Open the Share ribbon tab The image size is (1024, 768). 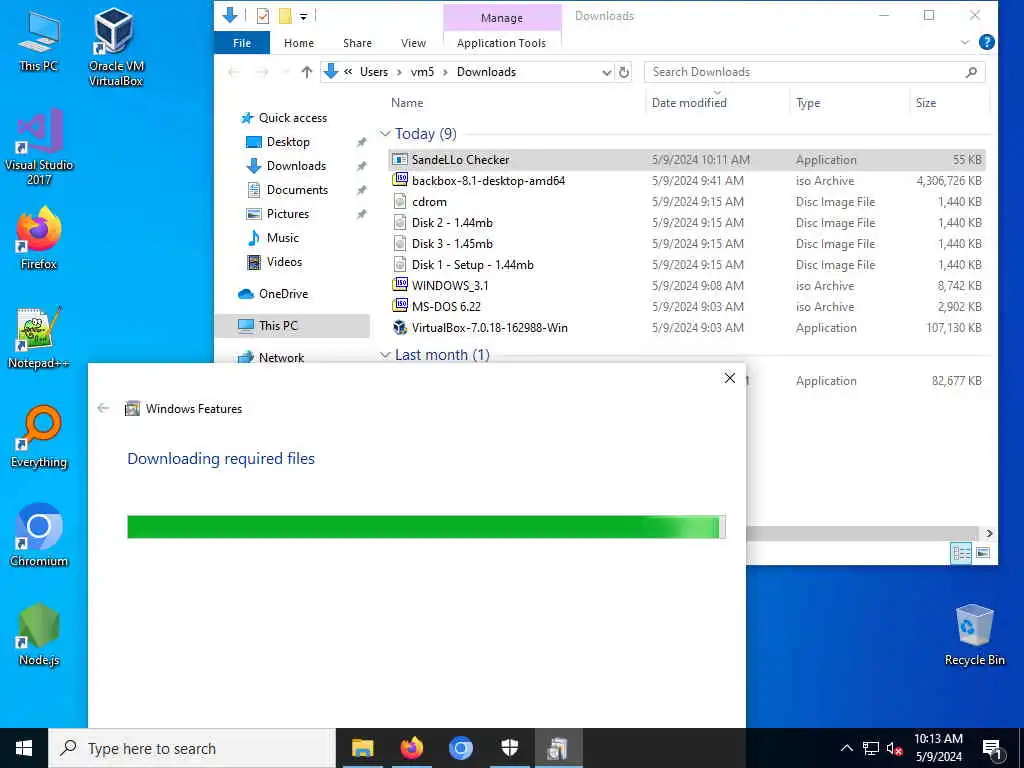[357, 43]
